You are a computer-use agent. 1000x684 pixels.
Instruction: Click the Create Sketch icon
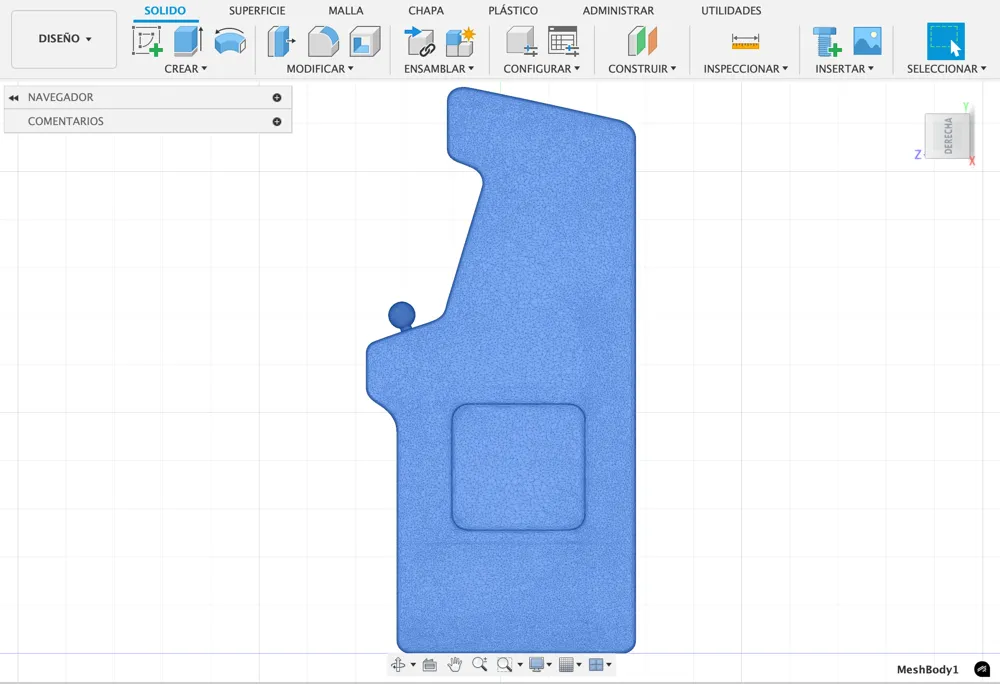click(147, 41)
